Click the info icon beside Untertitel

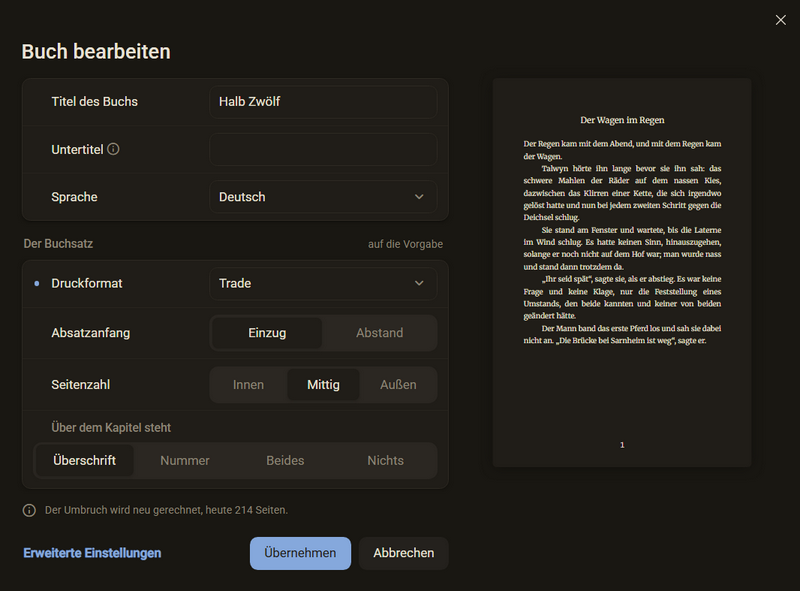pos(113,149)
